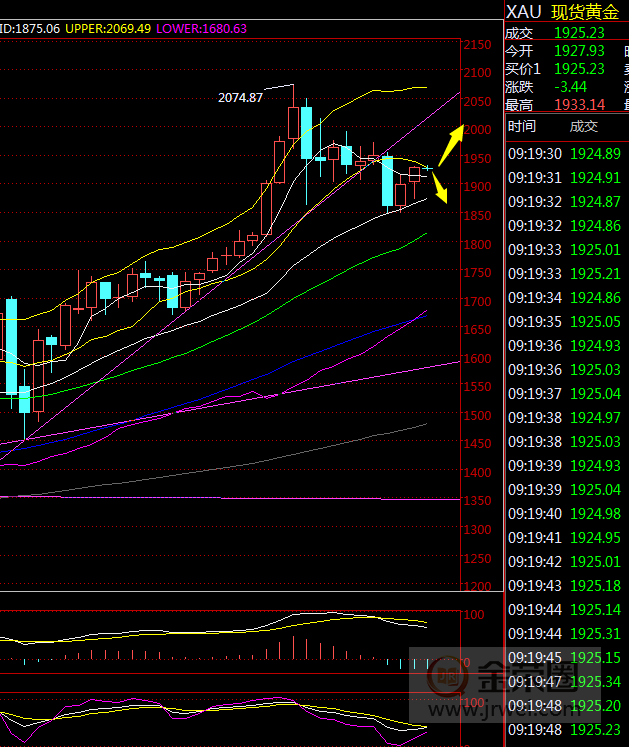The height and width of the screenshot is (747, 629).
Task: Click the XAU symbol code
Action: point(524,11)
